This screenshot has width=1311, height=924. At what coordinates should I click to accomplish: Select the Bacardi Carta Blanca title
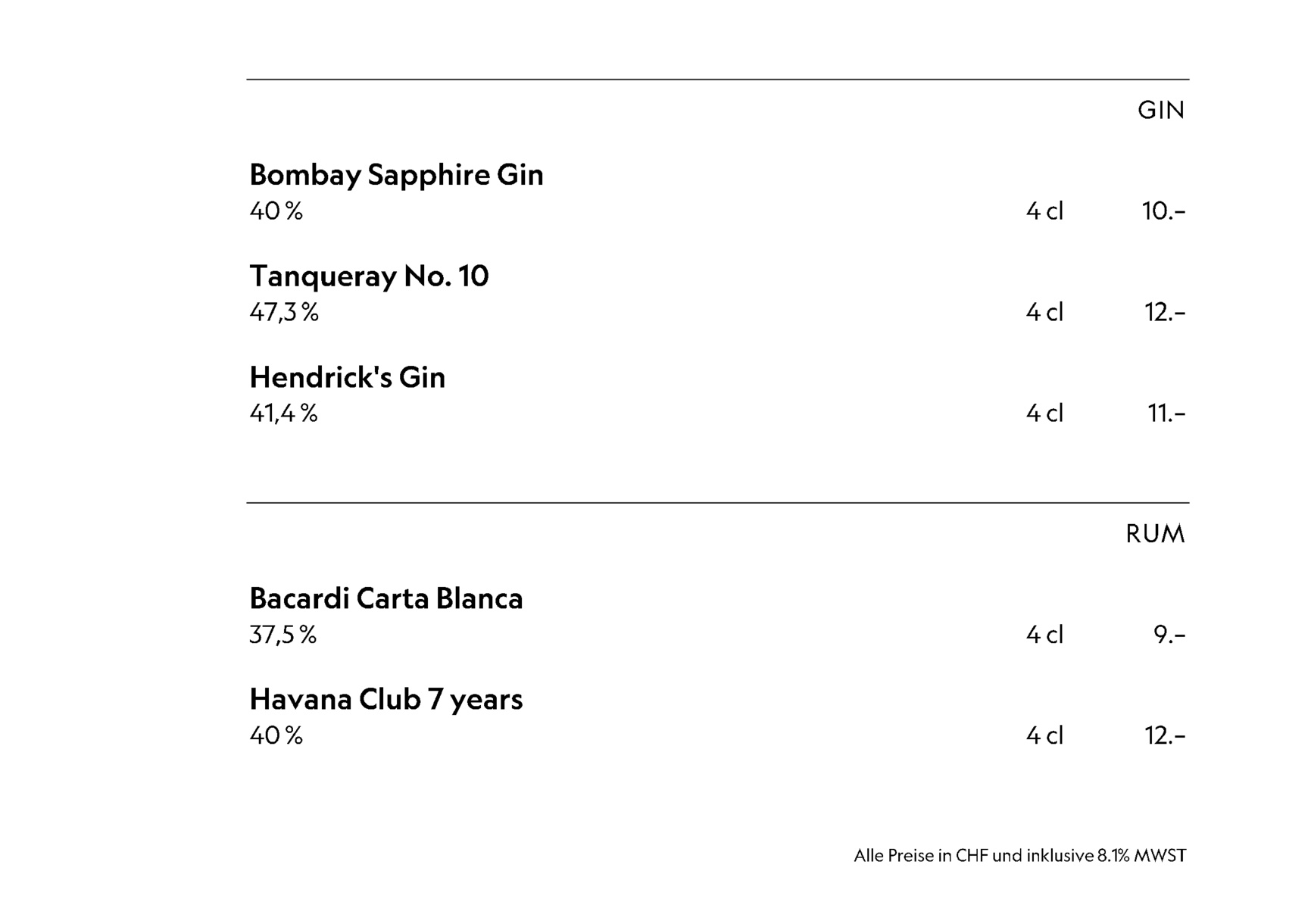tap(385, 598)
